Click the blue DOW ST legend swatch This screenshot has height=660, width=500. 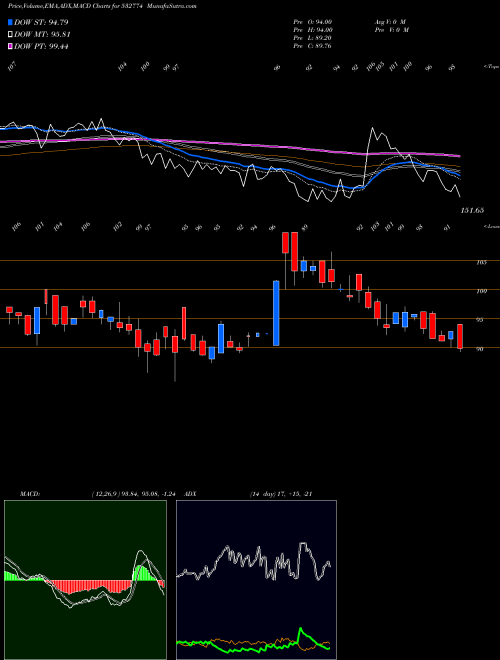(10, 22)
